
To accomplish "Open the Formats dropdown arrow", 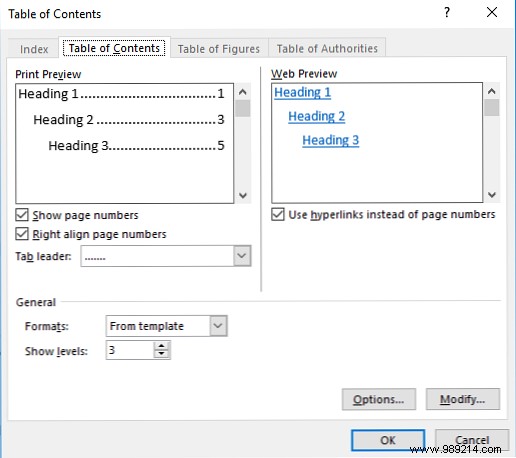I will click(218, 326).
